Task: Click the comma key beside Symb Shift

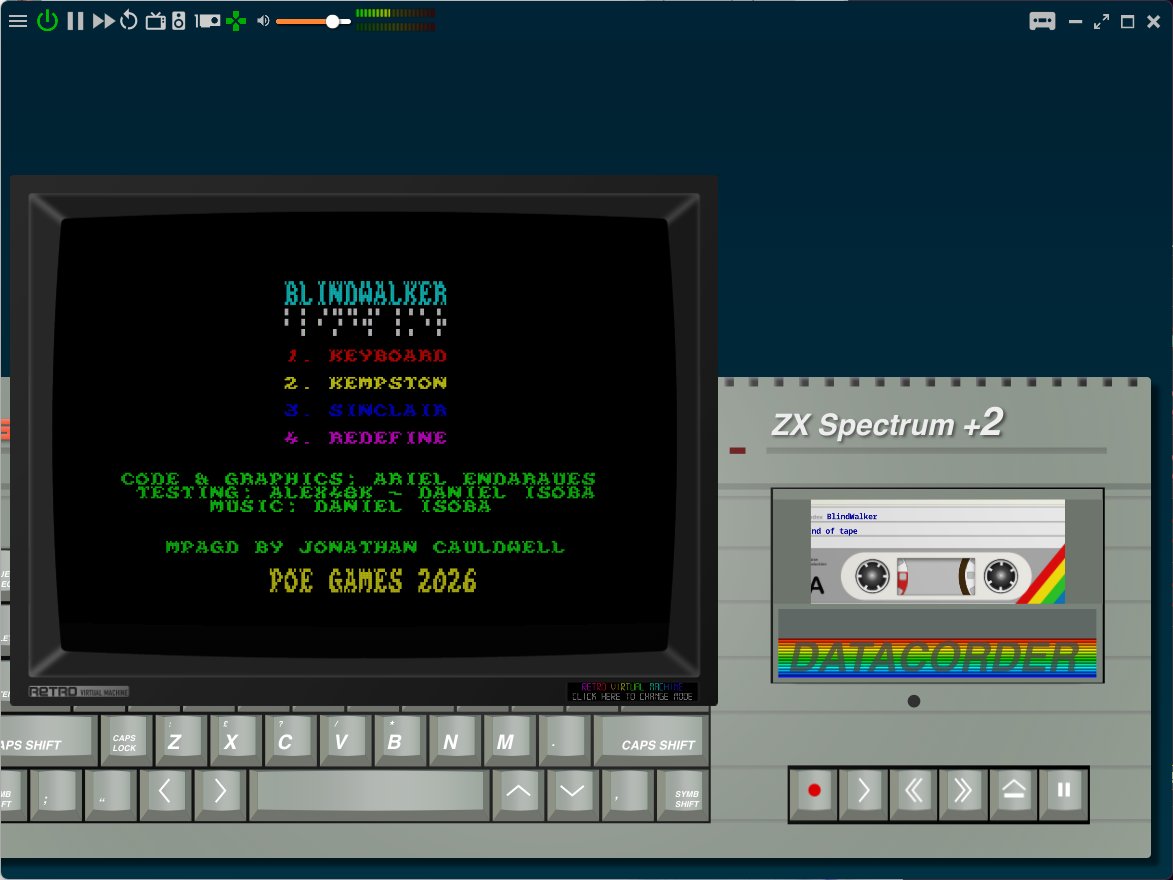Action: [x=627, y=795]
